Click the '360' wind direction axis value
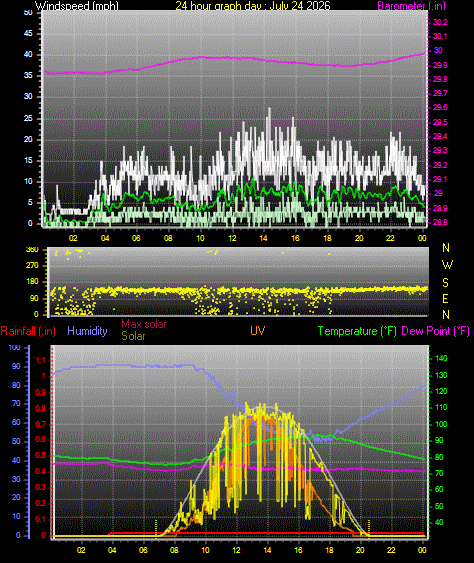 tap(32, 250)
